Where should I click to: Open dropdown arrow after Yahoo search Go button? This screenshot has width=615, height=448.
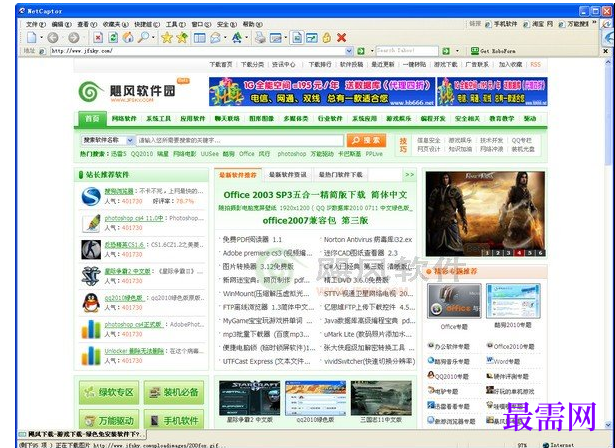[x=457, y=51]
